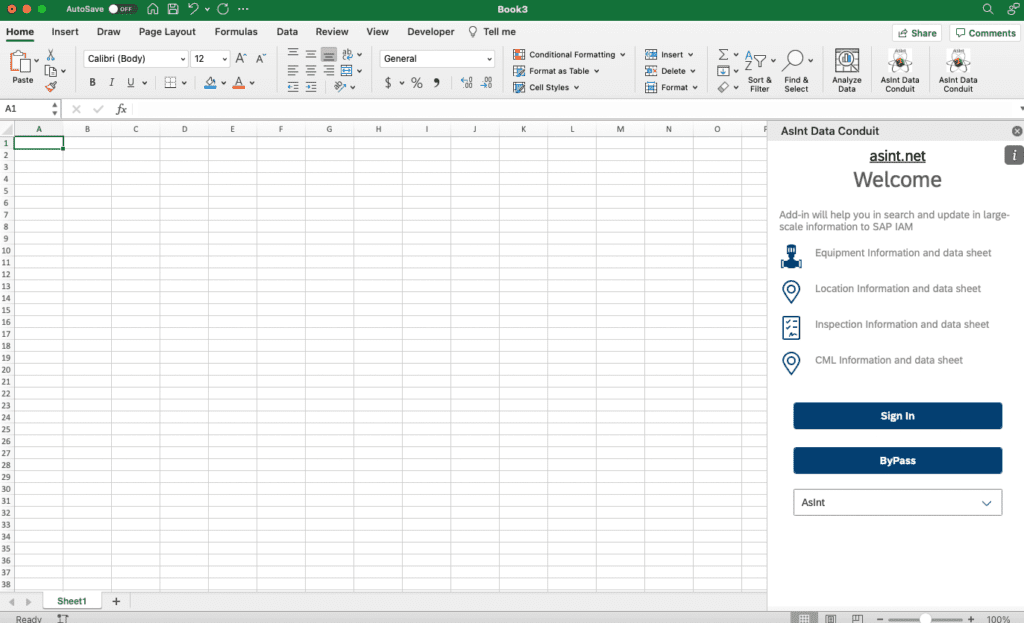This screenshot has width=1024, height=623.
Task: Apply the Fill Color bucket
Action: pyautogui.click(x=210, y=82)
